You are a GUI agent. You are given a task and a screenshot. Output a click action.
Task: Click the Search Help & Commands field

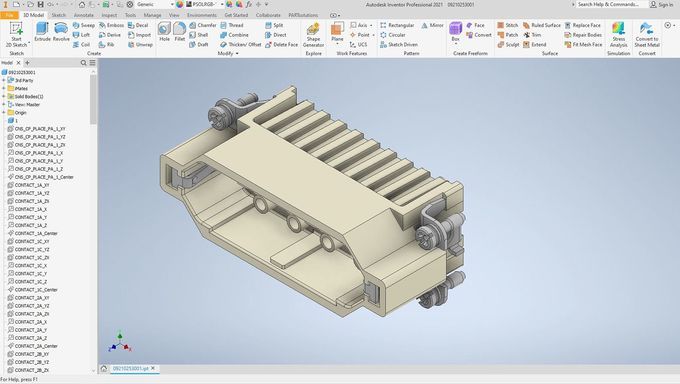pyautogui.click(x=608, y=4)
